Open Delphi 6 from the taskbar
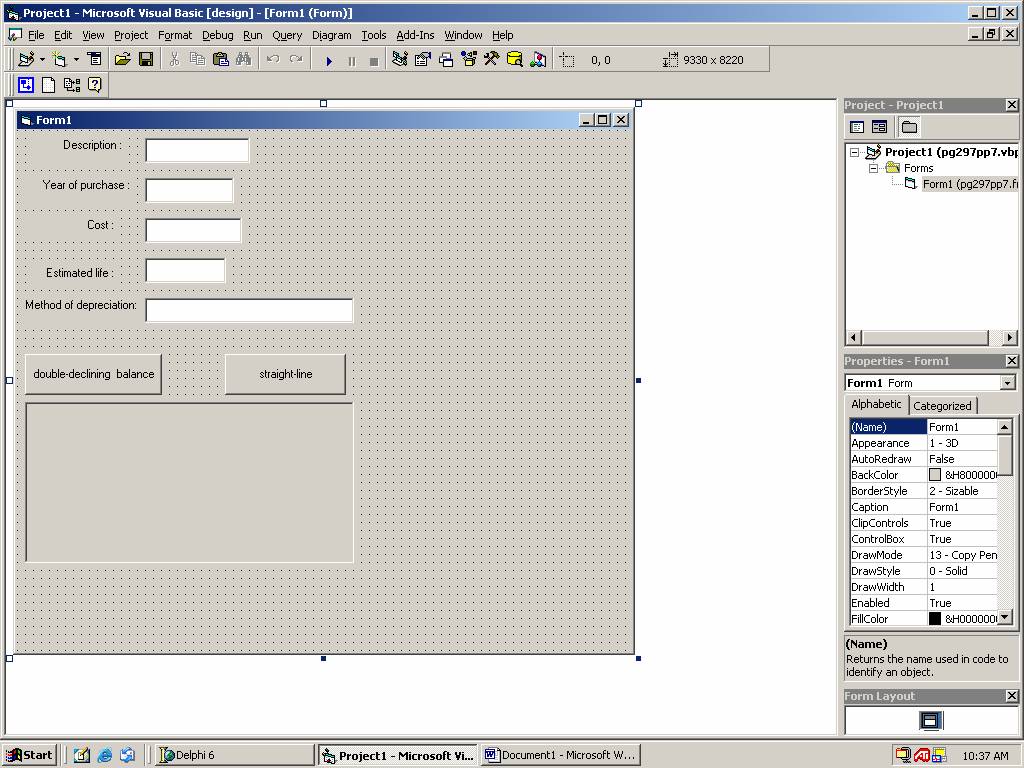The width and height of the screenshot is (1024, 768). tap(228, 755)
